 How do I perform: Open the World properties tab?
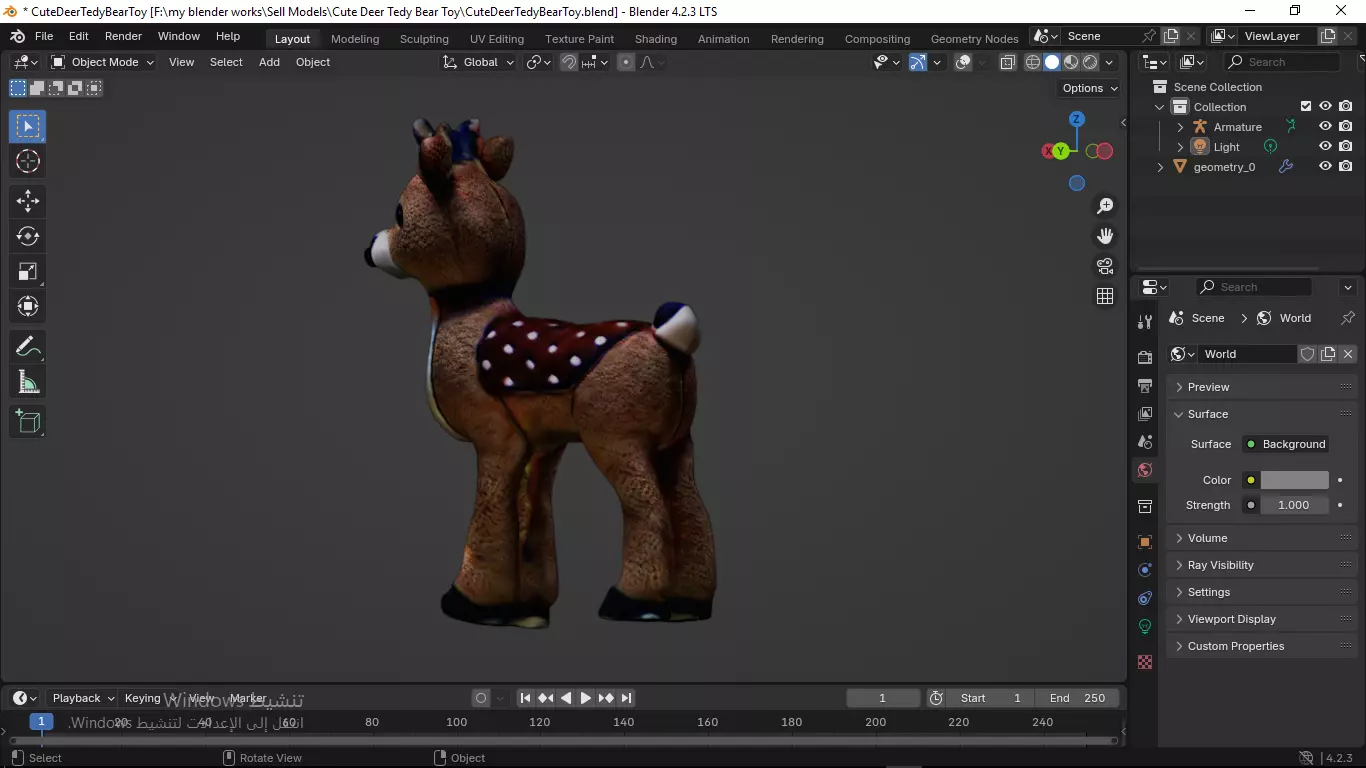(x=1145, y=470)
